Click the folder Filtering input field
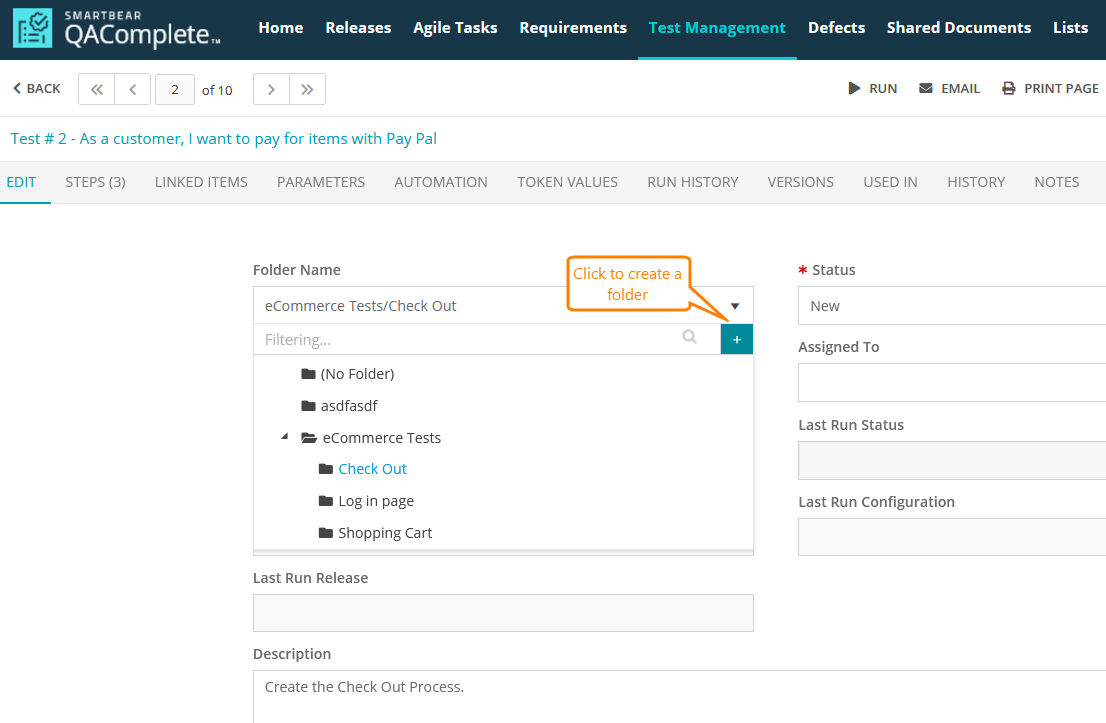Screen dimensions: 1106x723 [465, 340]
